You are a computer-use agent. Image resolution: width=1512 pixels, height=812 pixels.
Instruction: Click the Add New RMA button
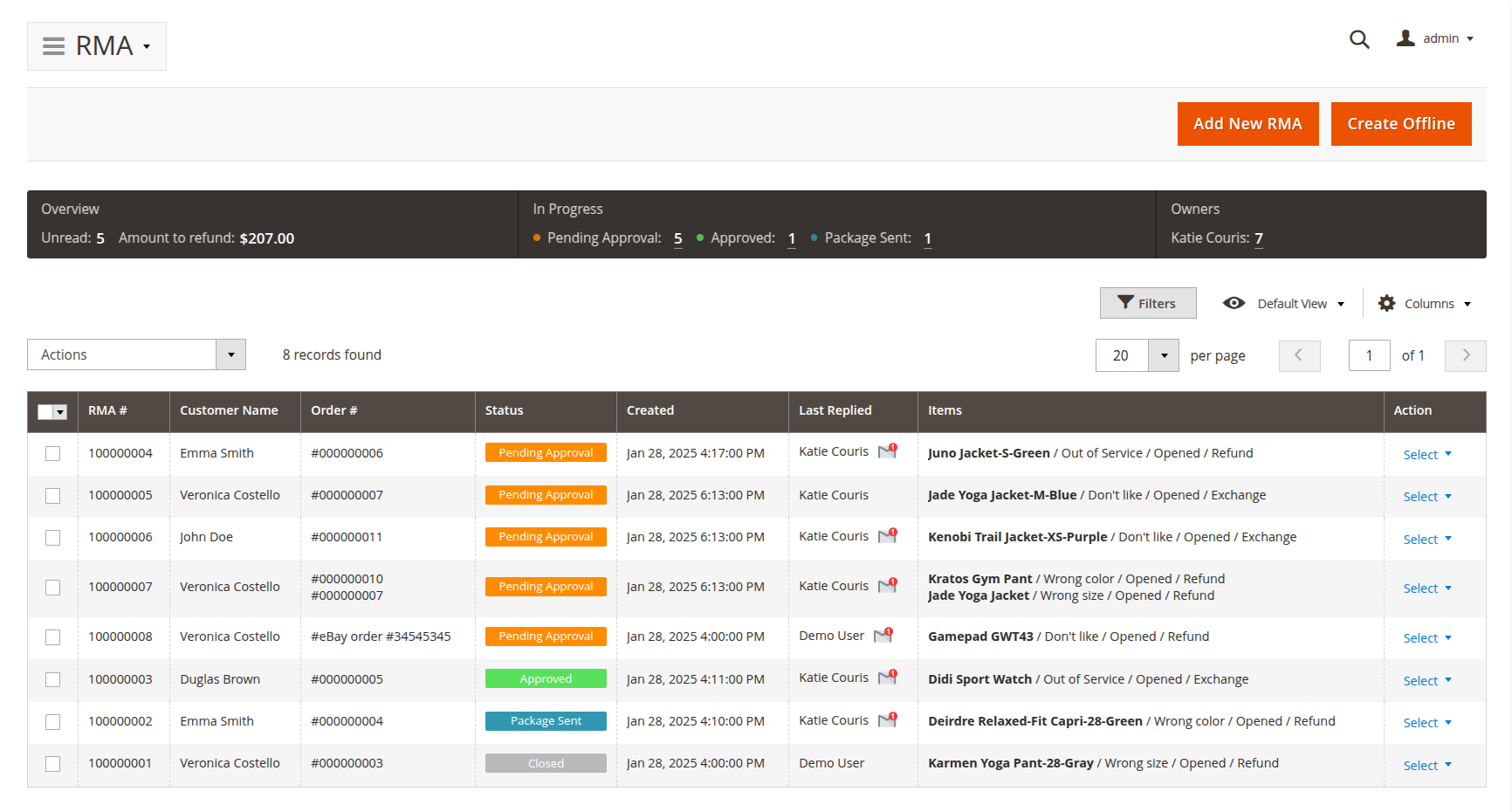click(1247, 124)
